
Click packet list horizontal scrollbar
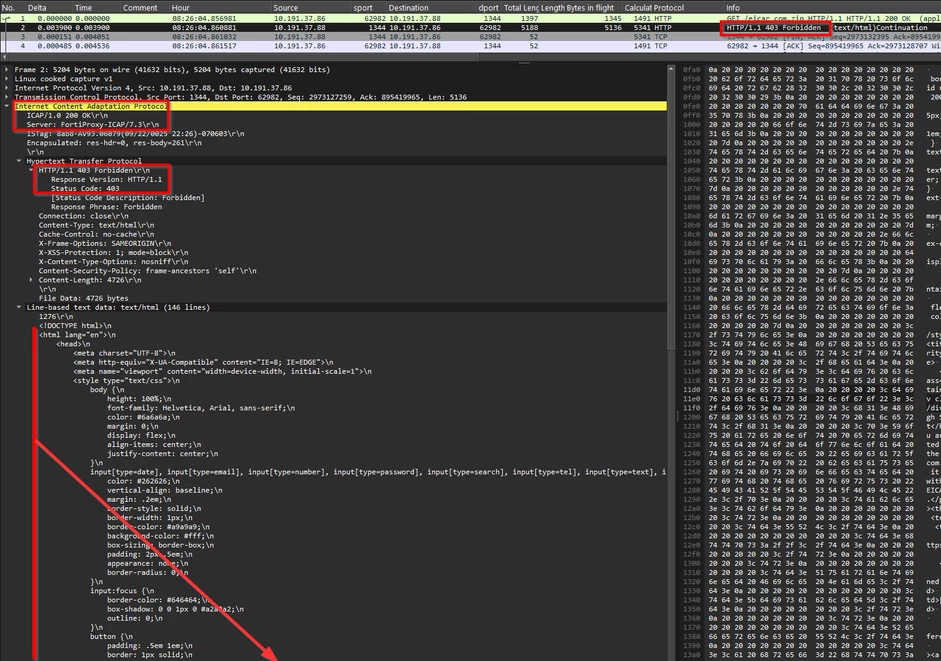(x=240, y=58)
